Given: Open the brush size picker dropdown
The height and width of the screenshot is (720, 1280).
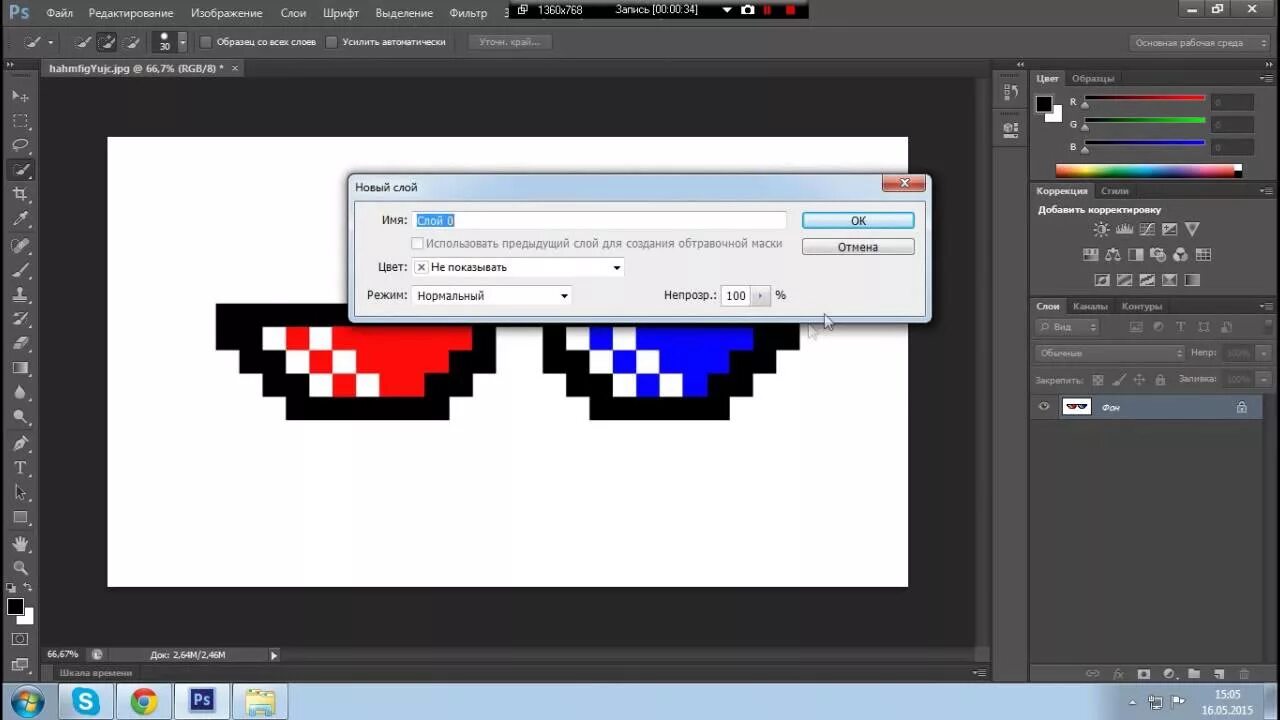Looking at the screenshot, I should (x=182, y=43).
